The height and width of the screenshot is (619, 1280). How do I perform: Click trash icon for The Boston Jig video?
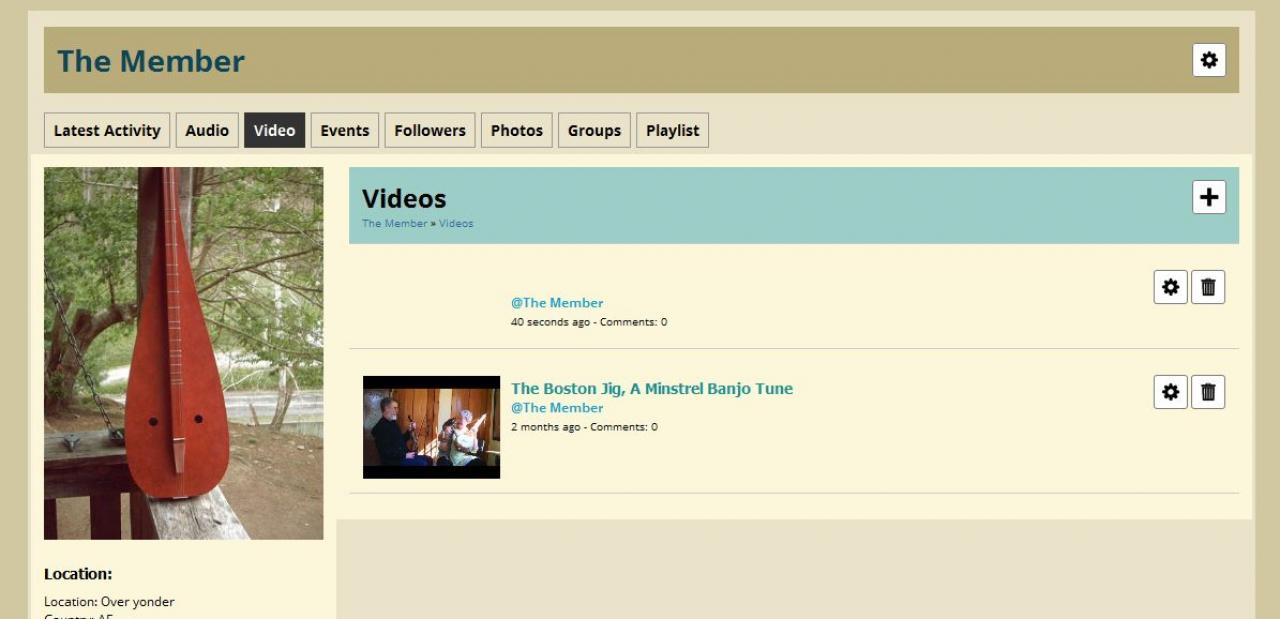(x=1208, y=392)
